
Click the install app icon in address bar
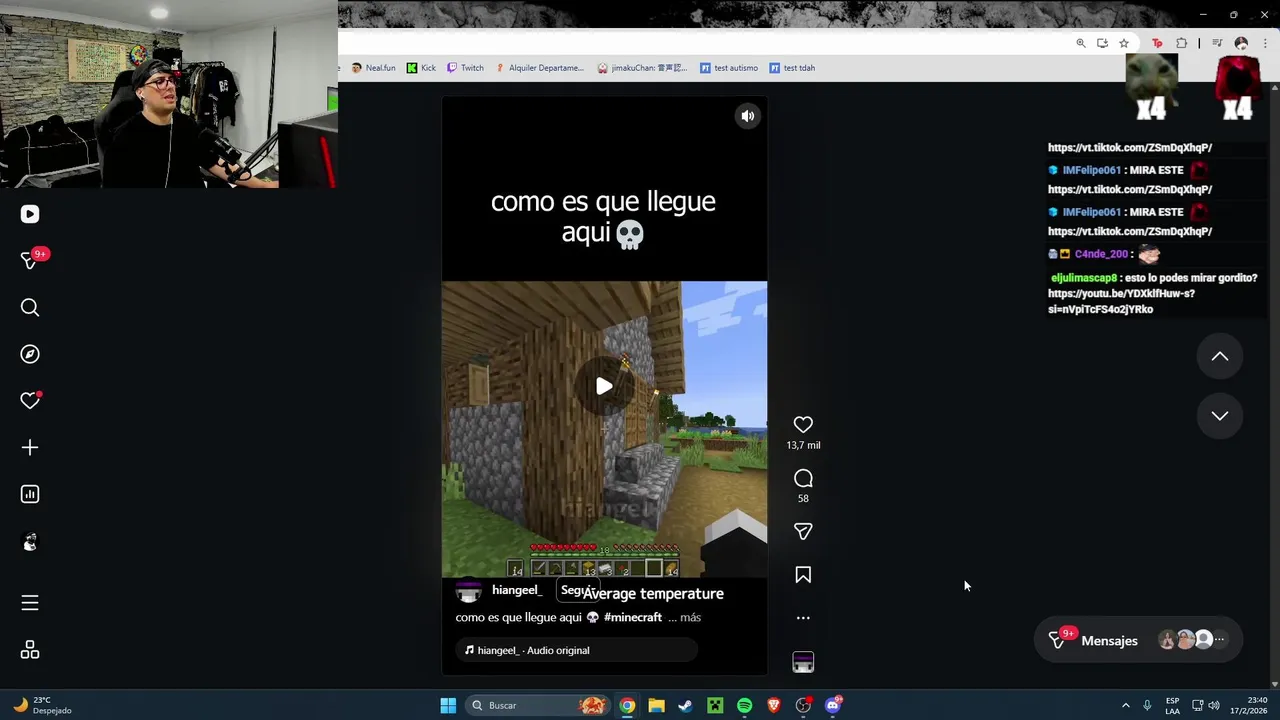point(1102,43)
